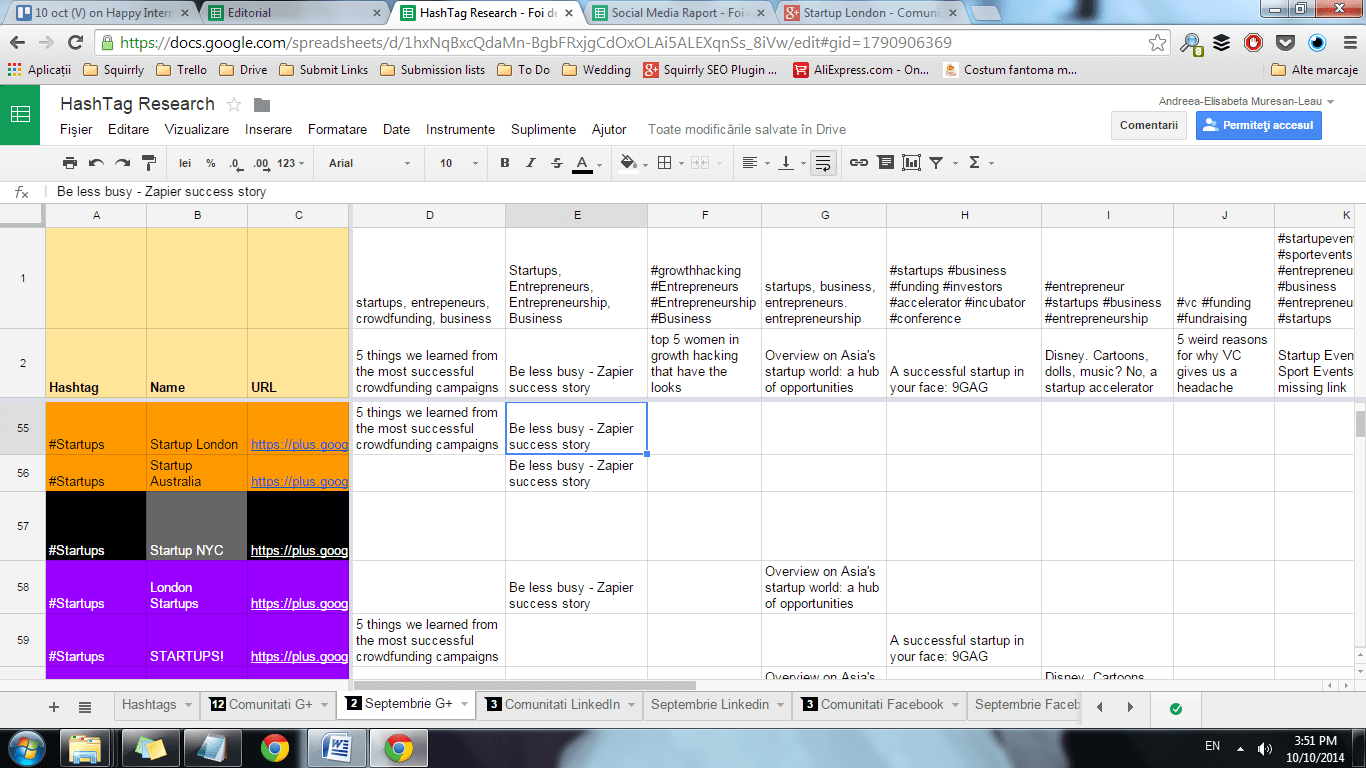Switch to the Hashtags sheet tab

(x=149, y=705)
